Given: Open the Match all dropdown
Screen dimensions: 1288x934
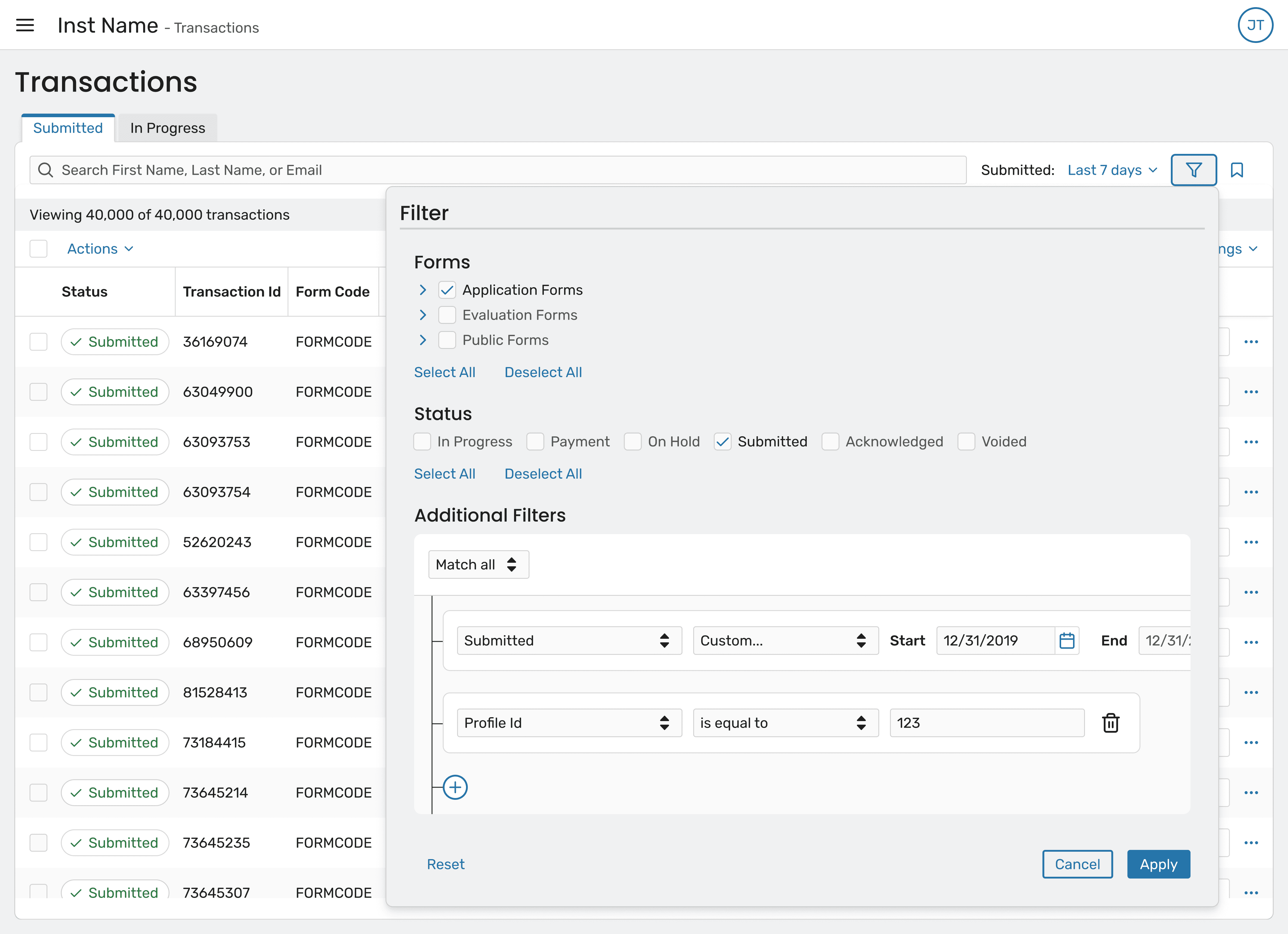Looking at the screenshot, I should [x=478, y=564].
